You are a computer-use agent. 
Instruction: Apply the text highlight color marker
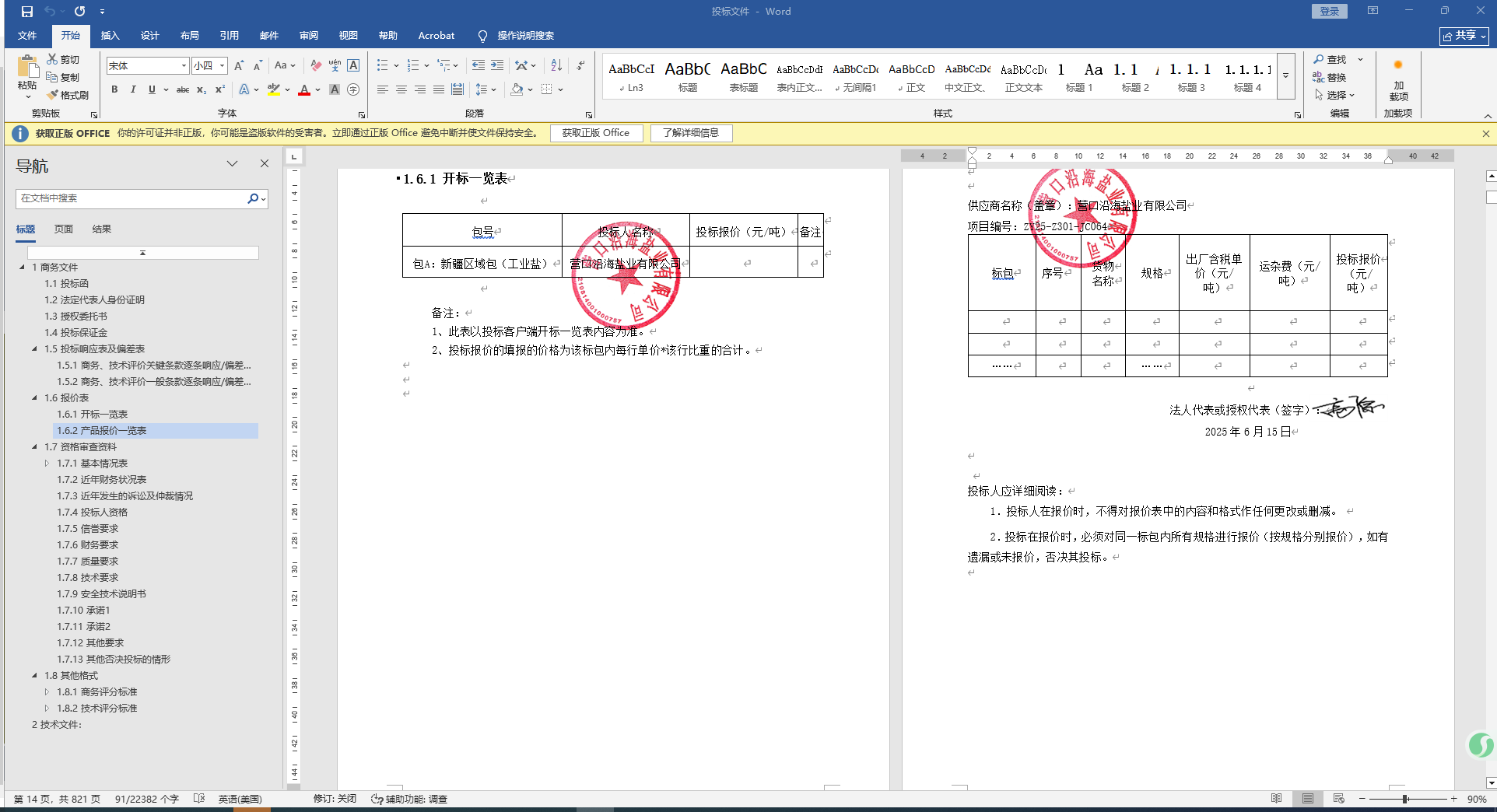[273, 89]
